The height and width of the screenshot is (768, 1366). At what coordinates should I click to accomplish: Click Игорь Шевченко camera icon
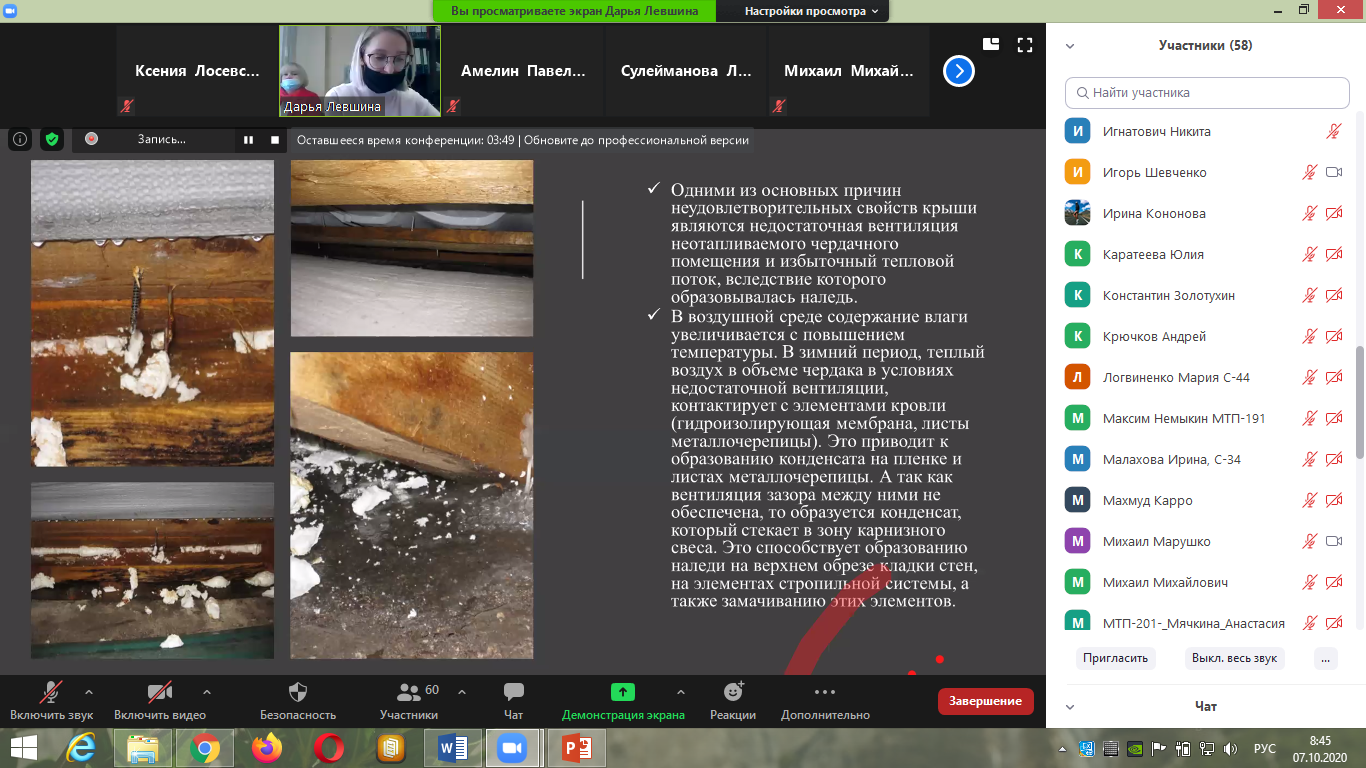click(1333, 172)
